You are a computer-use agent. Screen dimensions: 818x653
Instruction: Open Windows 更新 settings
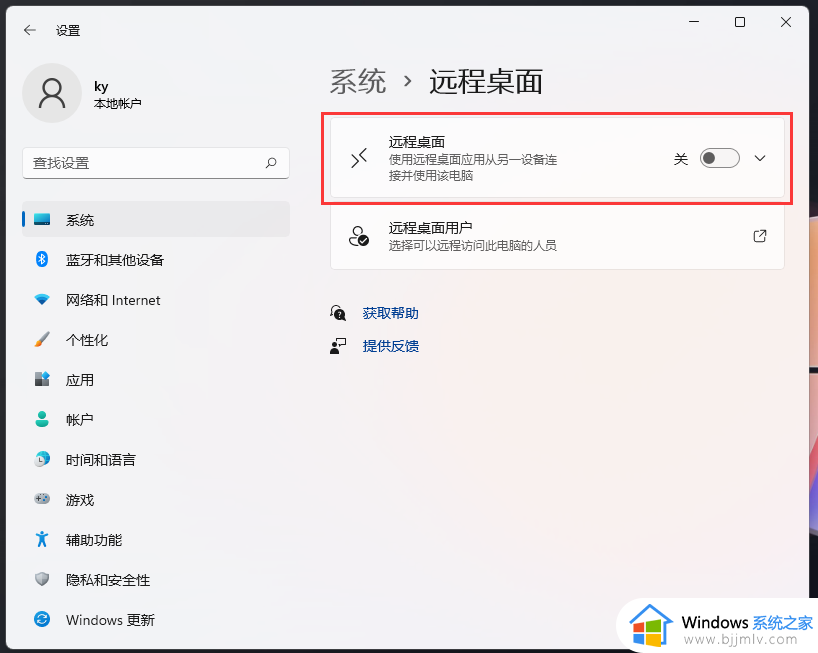coord(155,619)
